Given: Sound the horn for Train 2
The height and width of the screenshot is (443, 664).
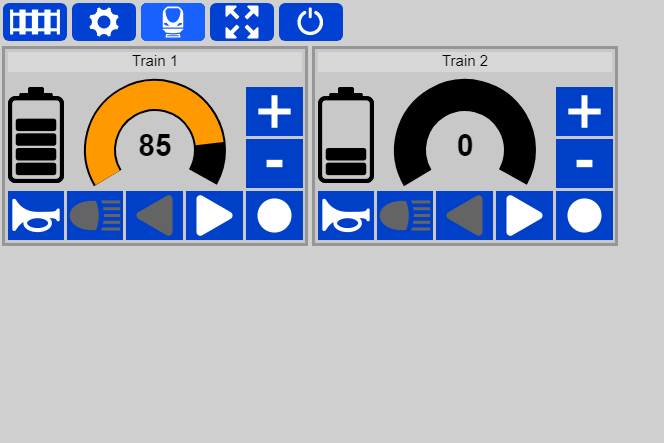Looking at the screenshot, I should pos(346,216).
